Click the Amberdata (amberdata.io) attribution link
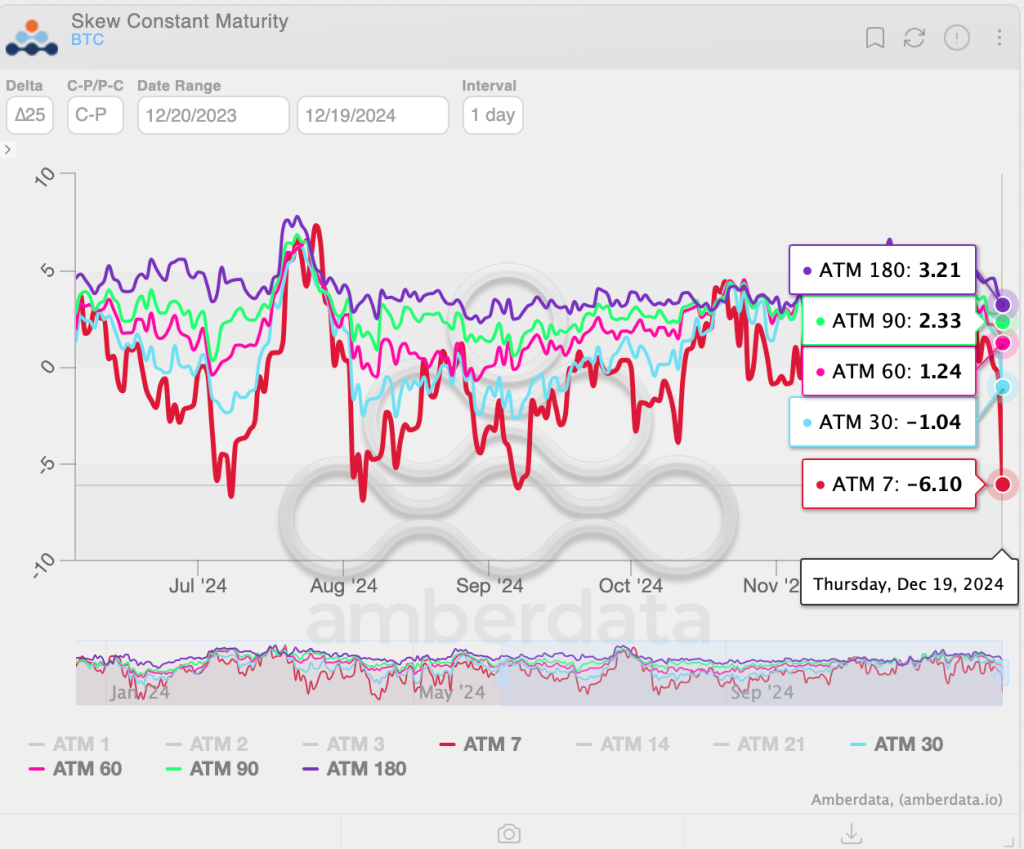Viewport: 1024px width, 849px height. (x=905, y=801)
